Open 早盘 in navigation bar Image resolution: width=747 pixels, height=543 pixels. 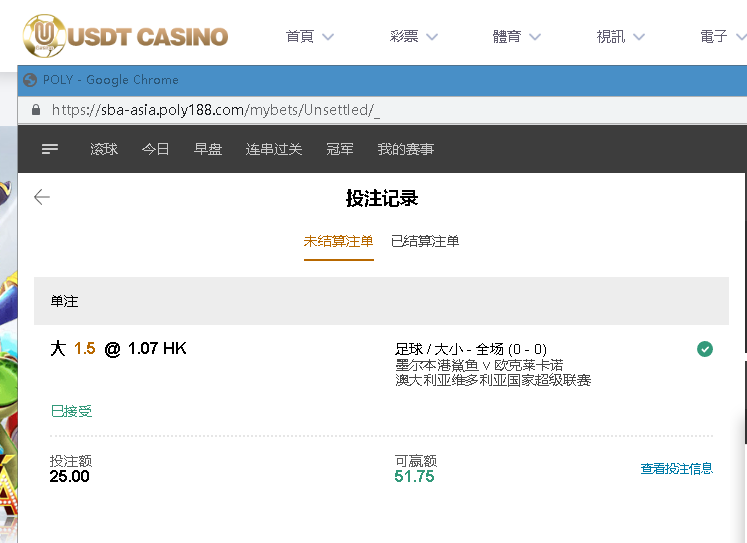tap(208, 149)
